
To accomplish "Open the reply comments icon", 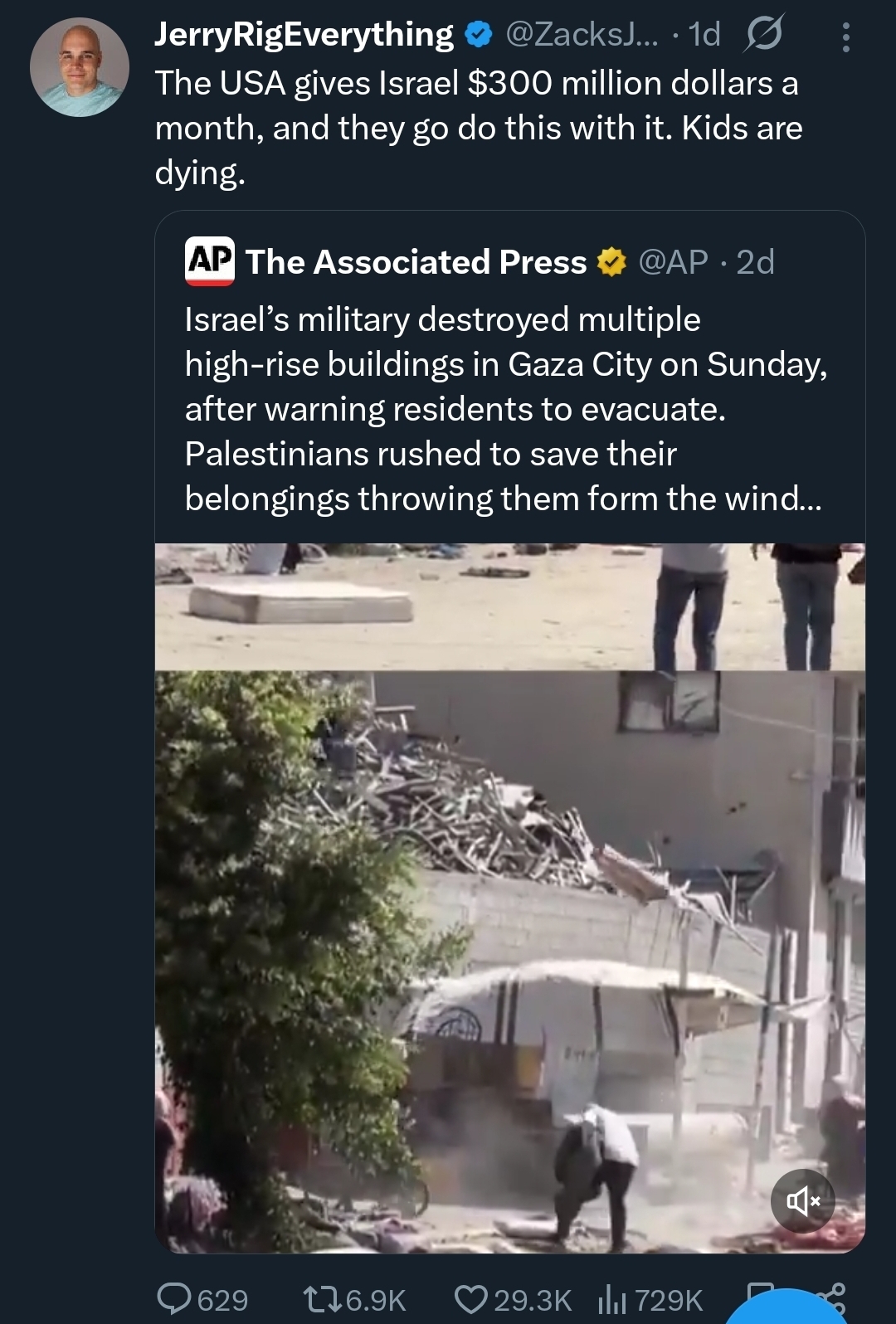I will point(174,1298).
